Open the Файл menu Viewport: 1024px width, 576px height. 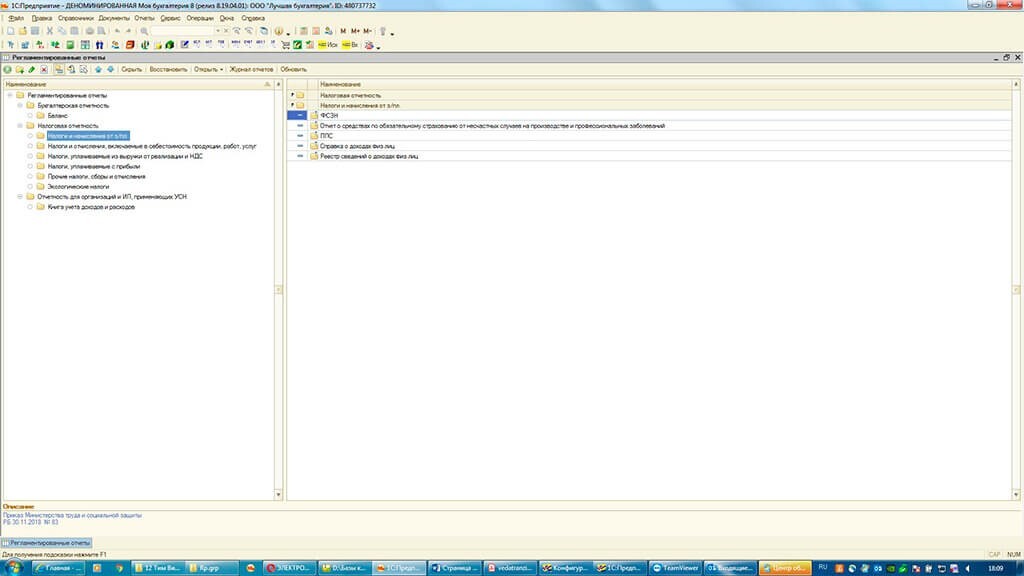point(16,18)
